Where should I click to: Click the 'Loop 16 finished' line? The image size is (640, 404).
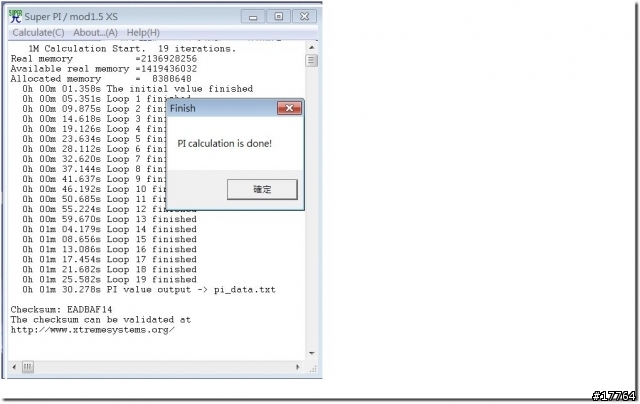pyautogui.click(x=109, y=249)
